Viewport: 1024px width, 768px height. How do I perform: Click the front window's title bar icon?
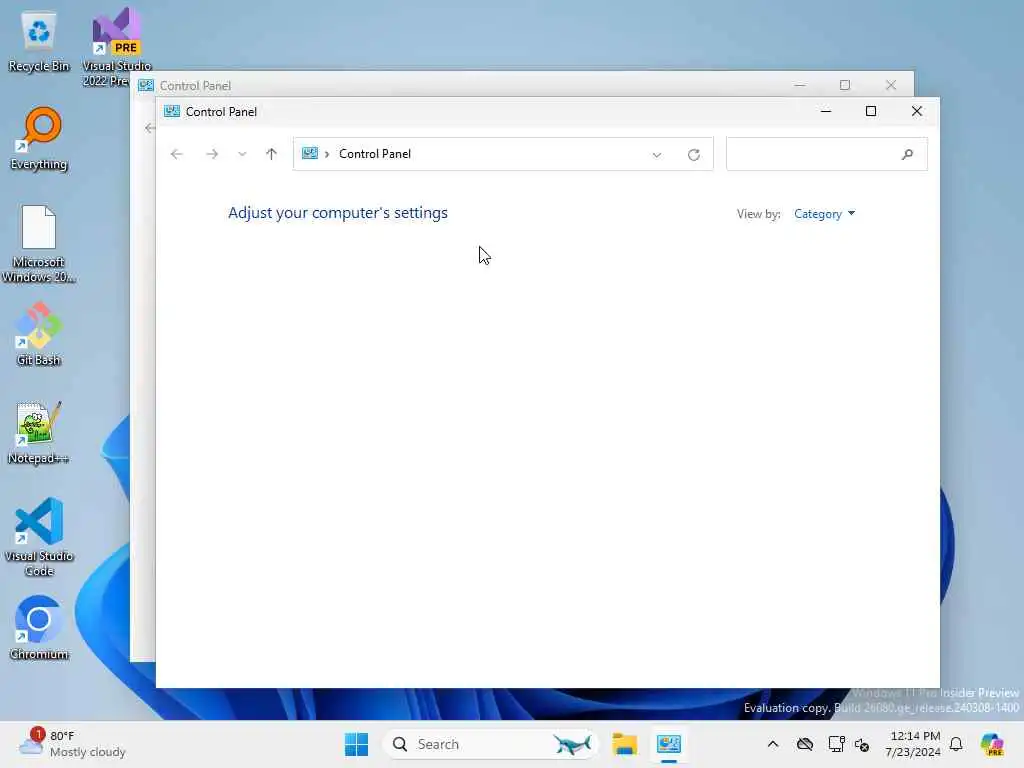coord(172,111)
